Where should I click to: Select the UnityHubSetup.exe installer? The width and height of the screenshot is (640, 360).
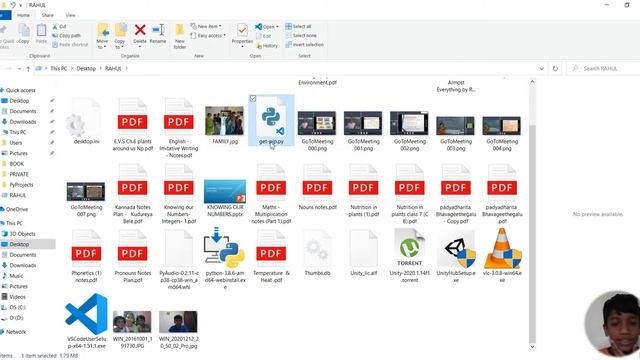pyautogui.click(x=456, y=255)
